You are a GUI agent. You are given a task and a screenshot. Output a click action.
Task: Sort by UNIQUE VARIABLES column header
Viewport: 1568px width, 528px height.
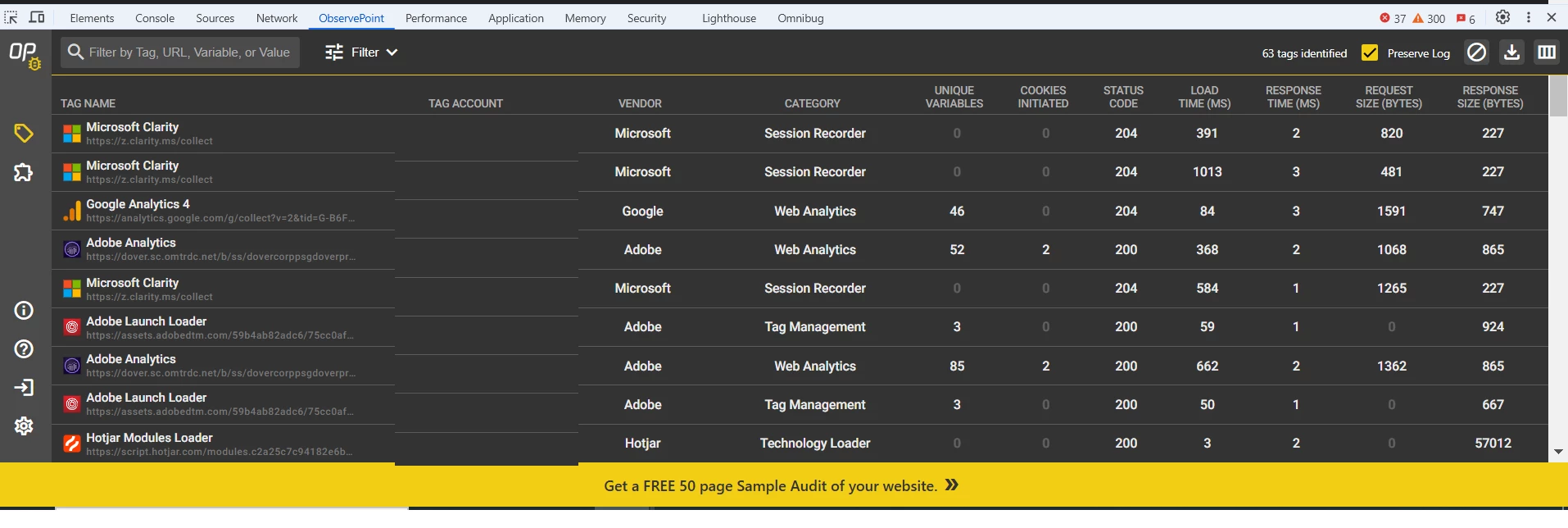(954, 97)
